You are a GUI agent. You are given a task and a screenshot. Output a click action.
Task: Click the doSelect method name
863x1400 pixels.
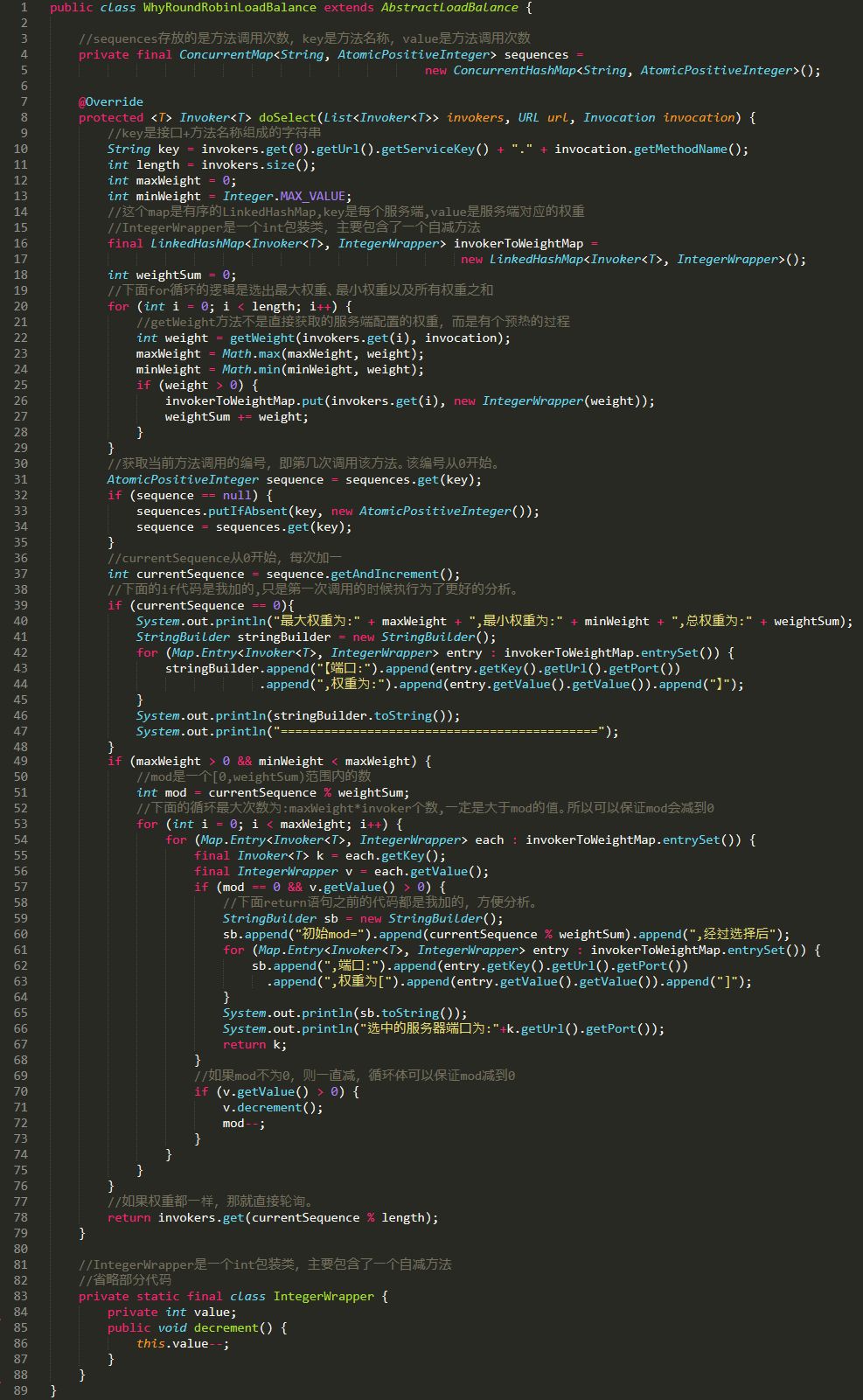[x=288, y=118]
